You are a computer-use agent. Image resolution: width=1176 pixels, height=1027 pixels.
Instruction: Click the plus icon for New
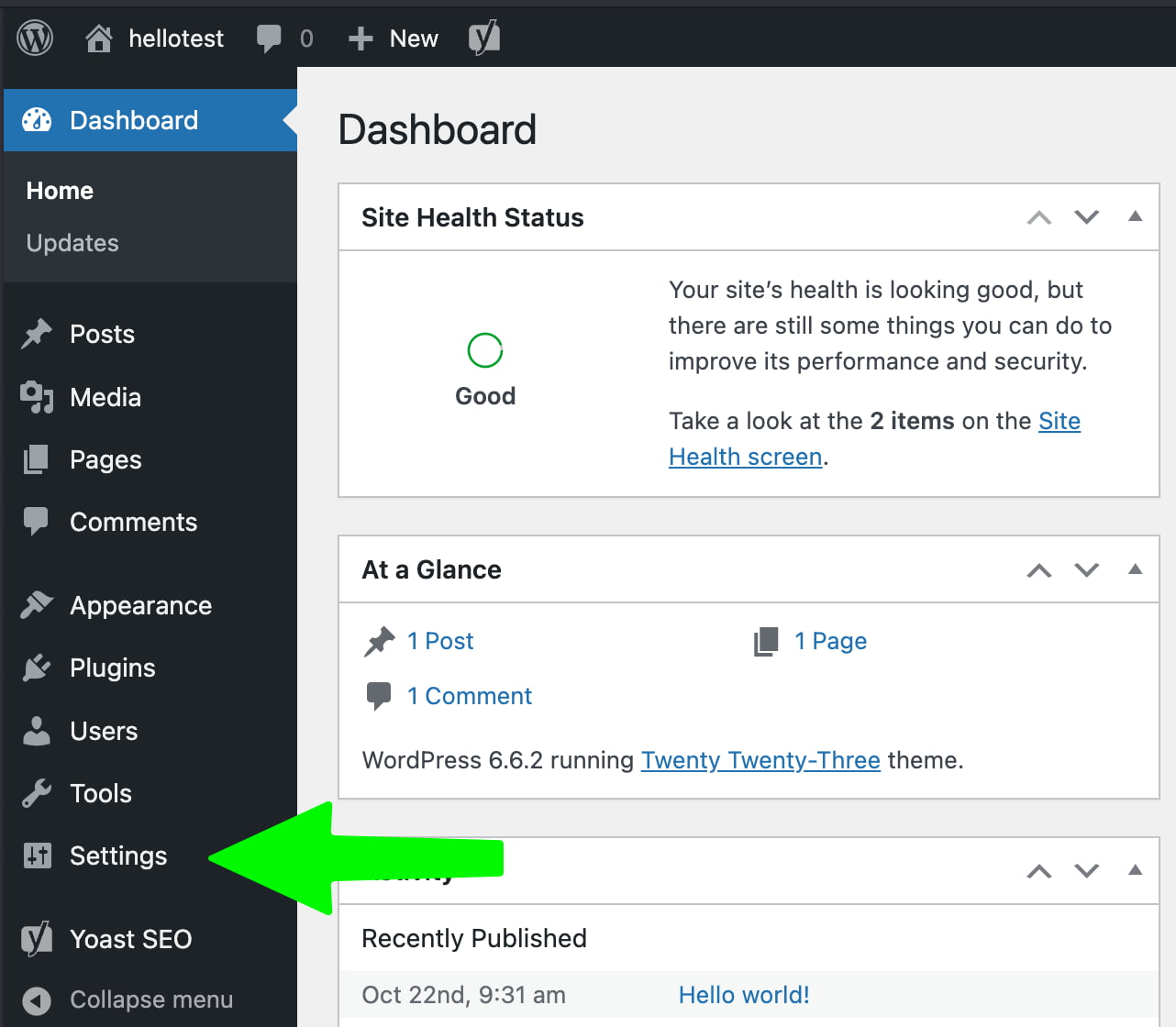361,39
